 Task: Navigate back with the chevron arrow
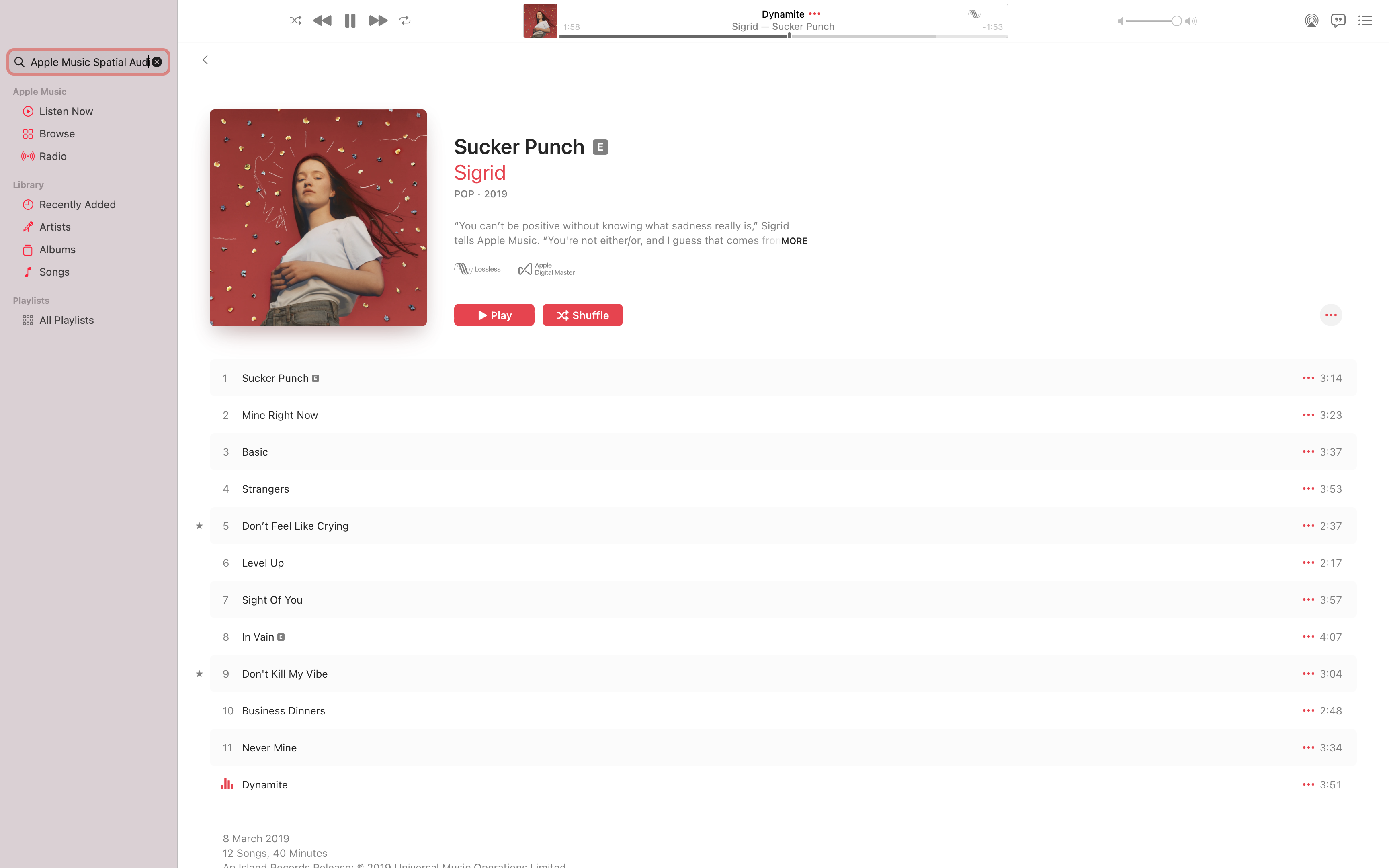tap(205, 60)
